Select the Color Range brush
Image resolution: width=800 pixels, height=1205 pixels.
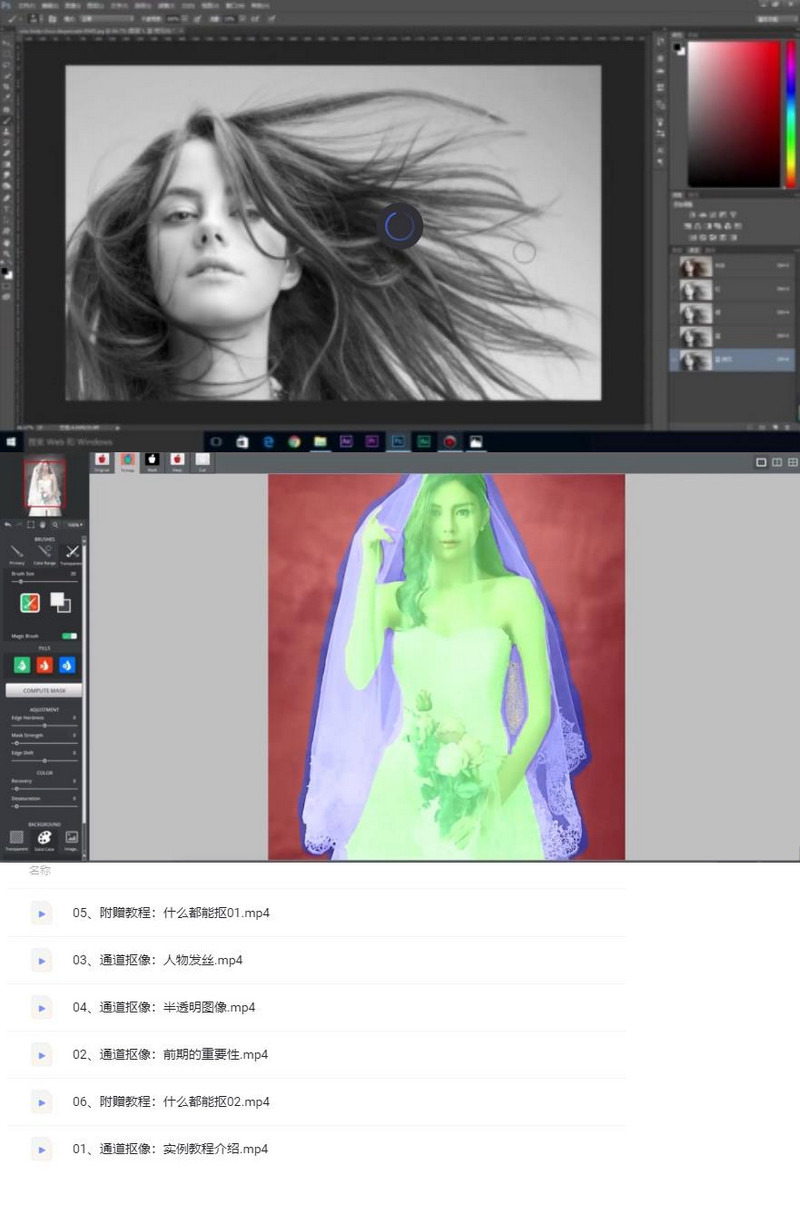pyautogui.click(x=44, y=553)
